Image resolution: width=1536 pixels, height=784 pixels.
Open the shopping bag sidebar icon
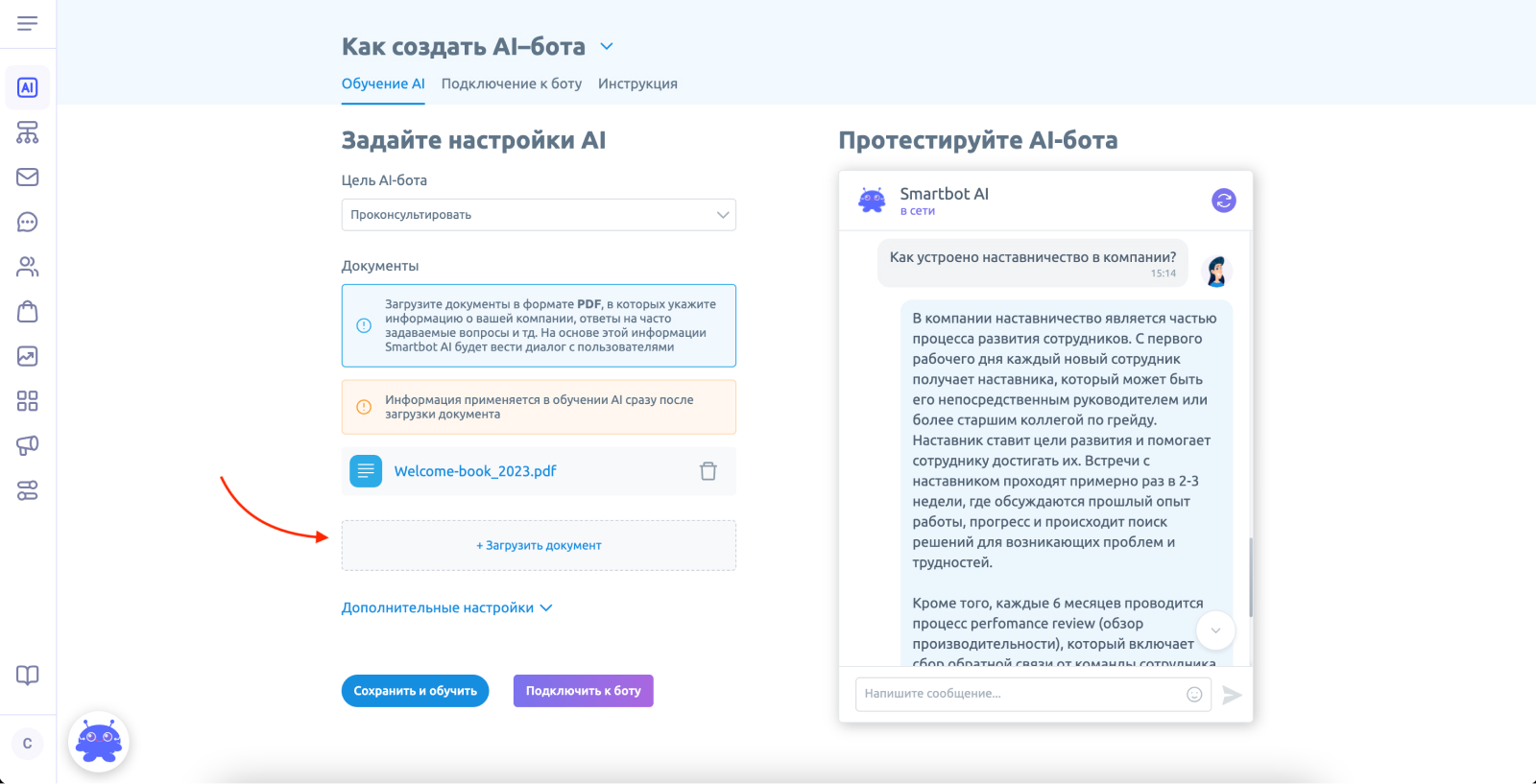pos(28,311)
